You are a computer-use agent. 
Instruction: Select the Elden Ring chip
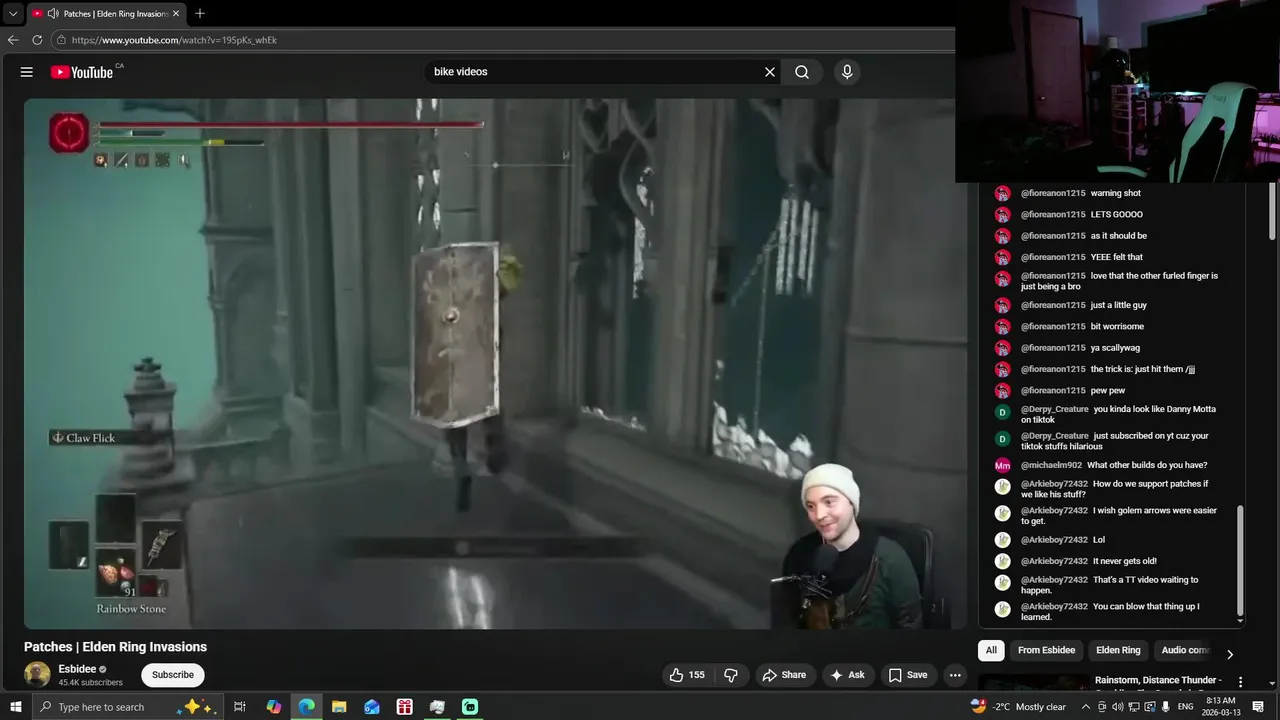(x=1118, y=650)
